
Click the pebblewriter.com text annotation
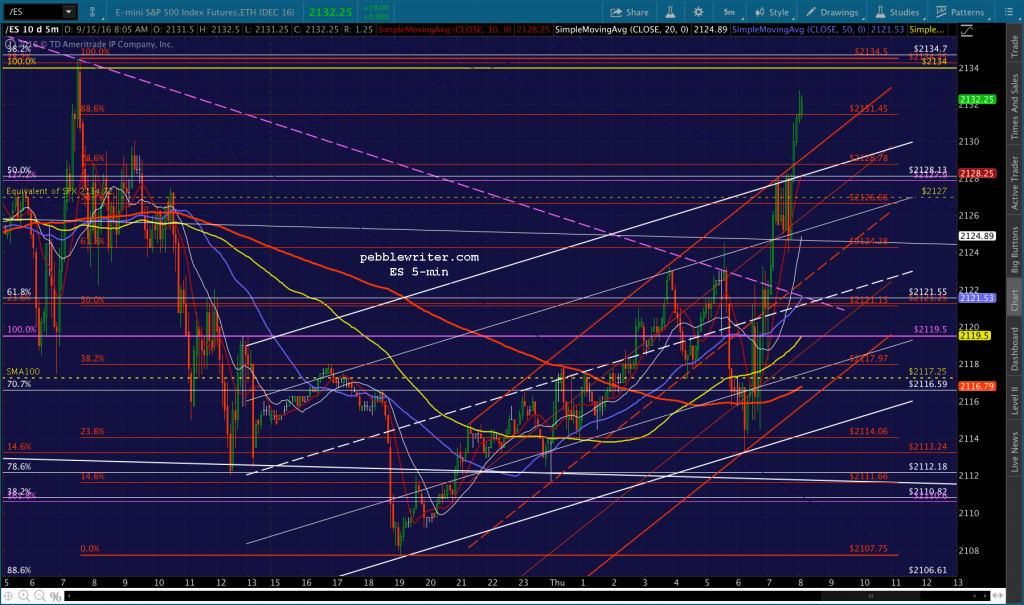click(419, 257)
